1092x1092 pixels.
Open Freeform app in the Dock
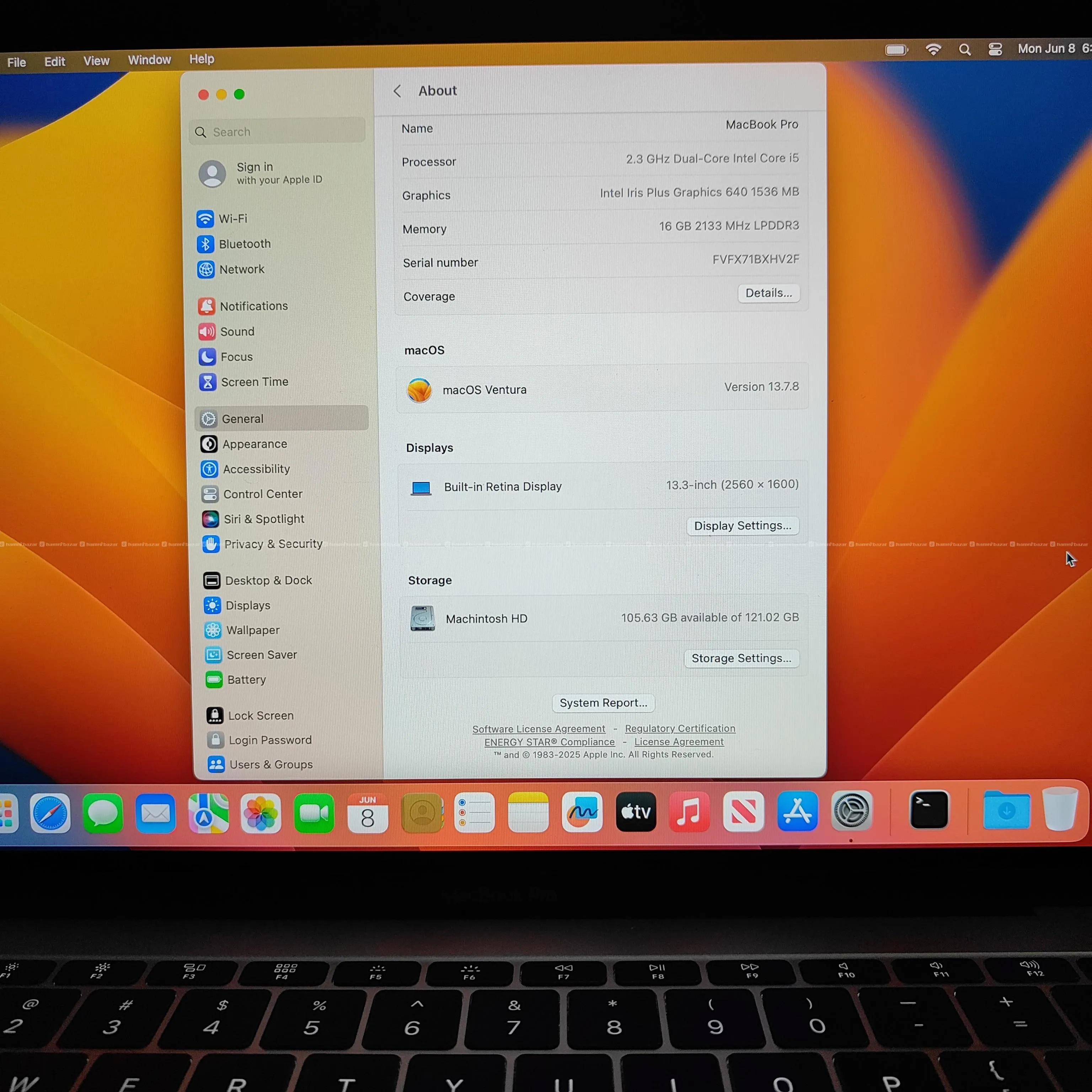pyautogui.click(x=582, y=812)
